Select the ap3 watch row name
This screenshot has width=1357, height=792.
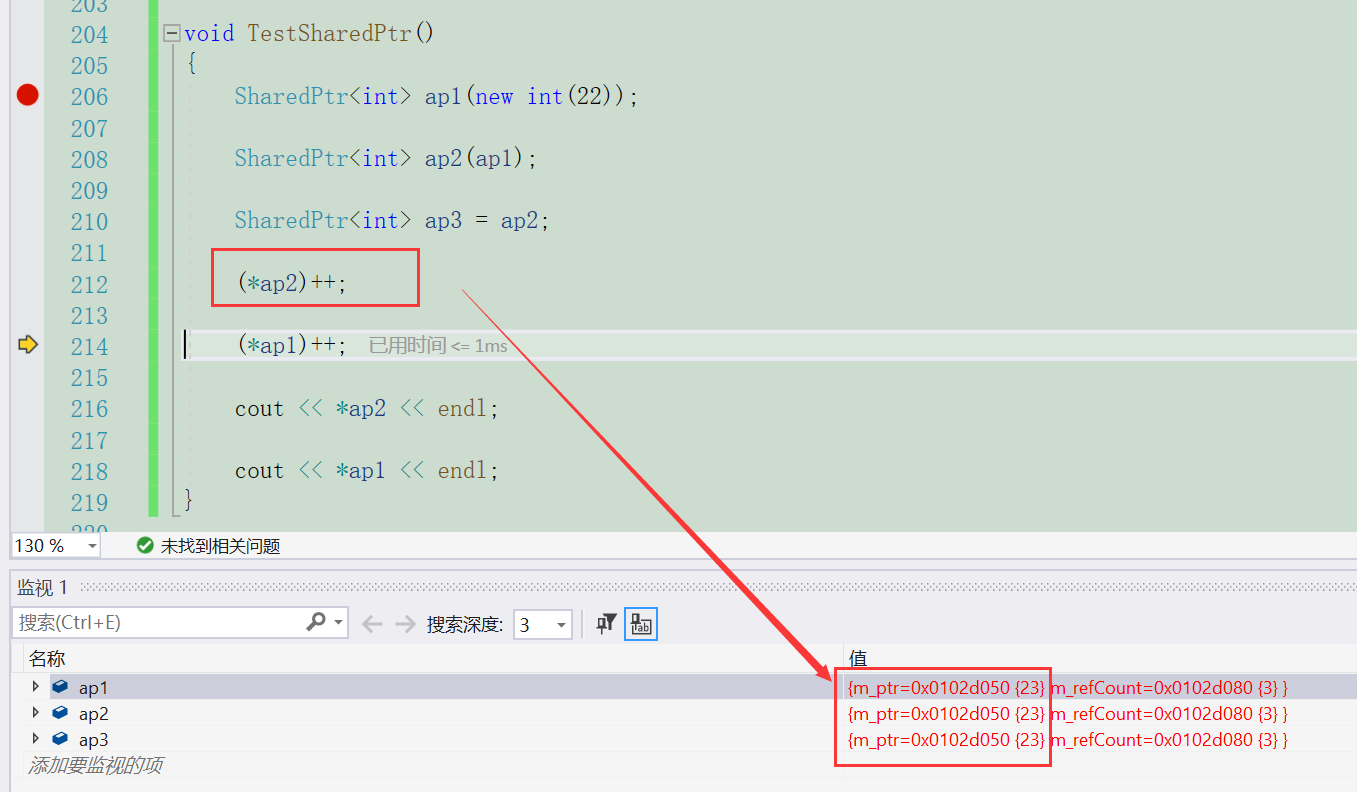(x=93, y=740)
